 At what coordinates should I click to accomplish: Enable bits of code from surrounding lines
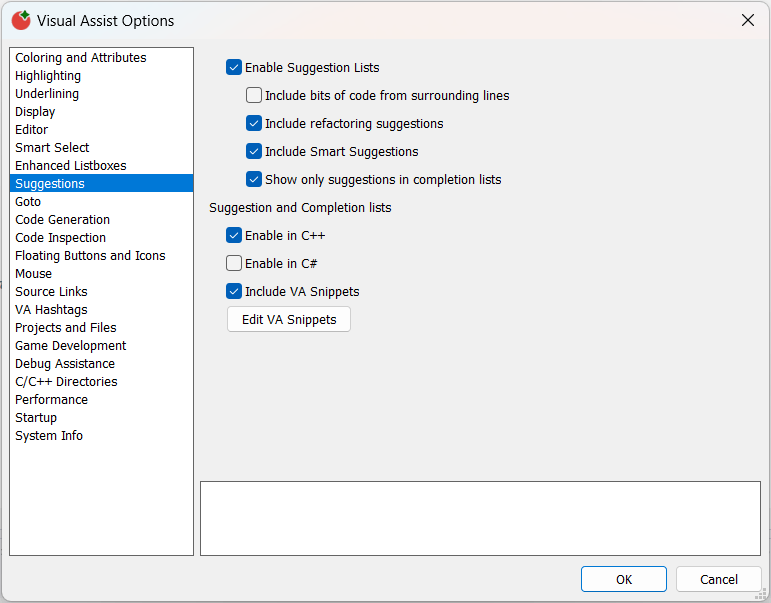(254, 96)
